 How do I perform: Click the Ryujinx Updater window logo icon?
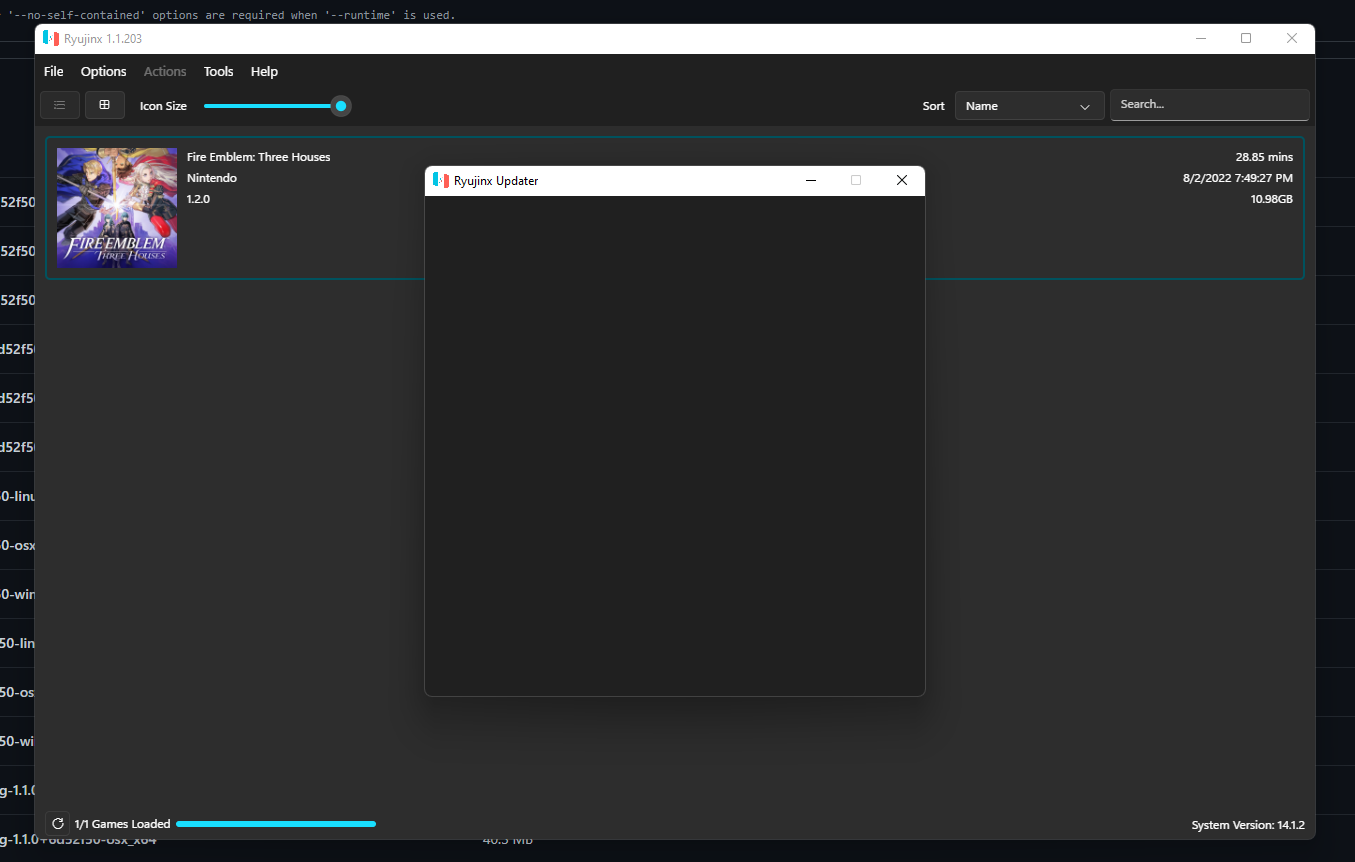pos(441,180)
